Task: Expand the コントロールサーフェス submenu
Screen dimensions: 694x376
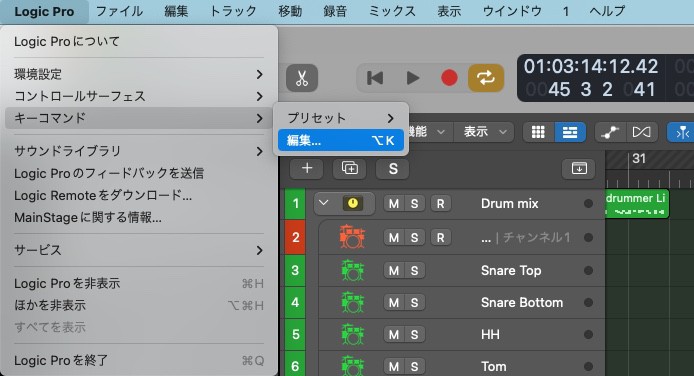Action: tap(139, 96)
